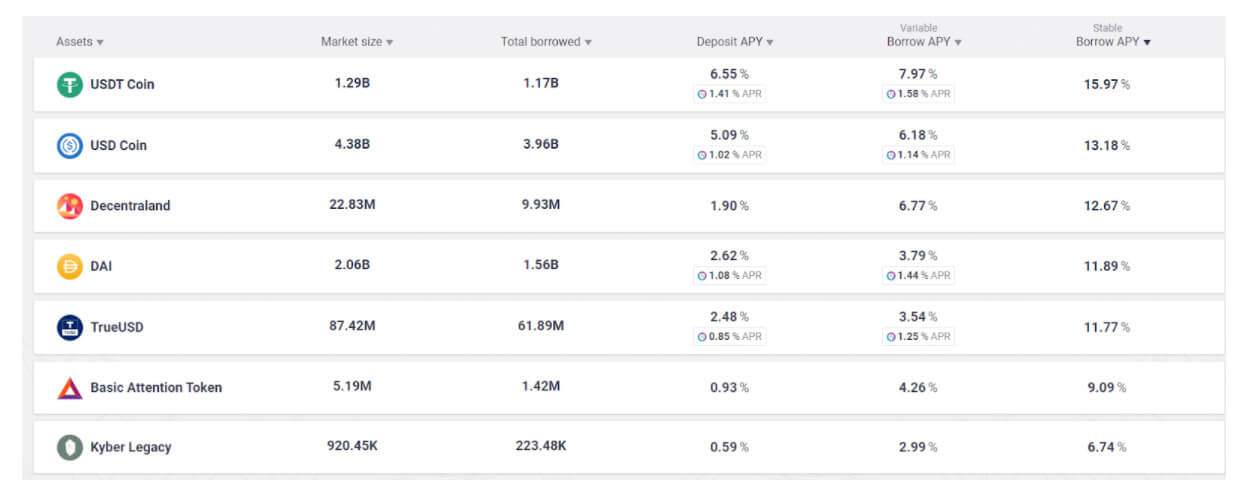Click the Kyber Legacy logo icon
This screenshot has width=1240, height=494.
click(70, 447)
